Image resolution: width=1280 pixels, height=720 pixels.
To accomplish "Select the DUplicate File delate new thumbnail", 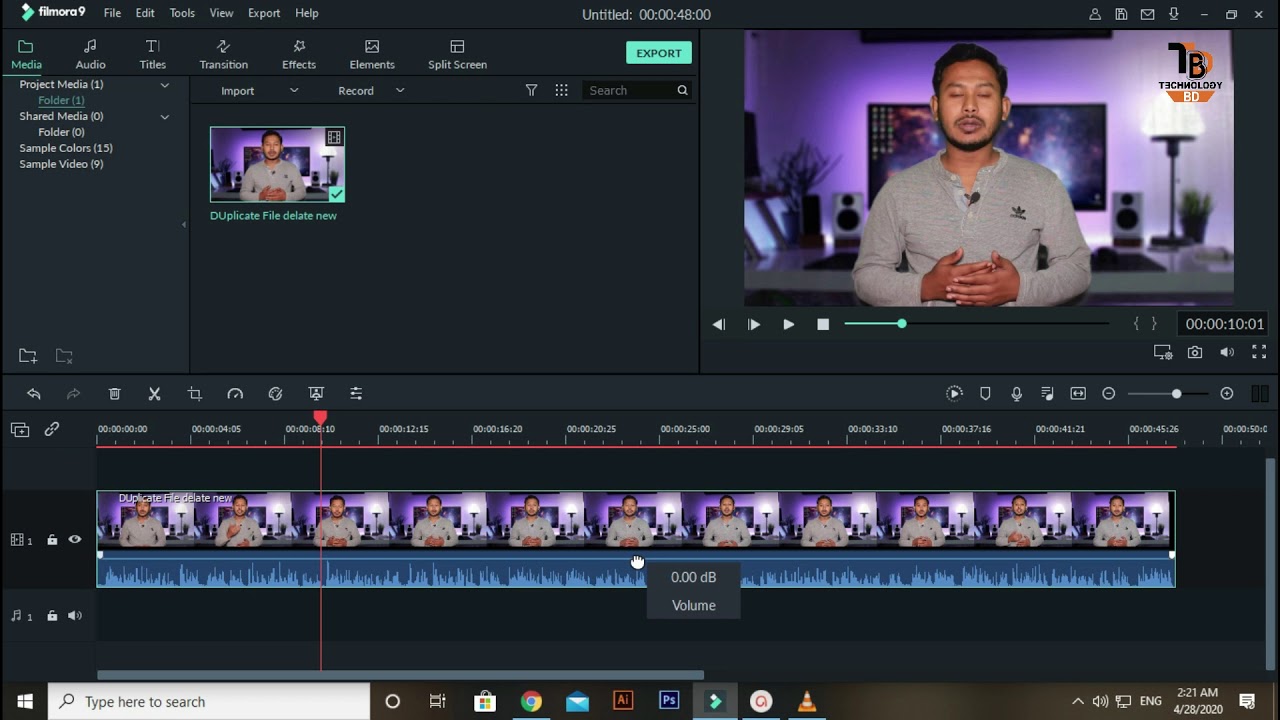I will (277, 164).
